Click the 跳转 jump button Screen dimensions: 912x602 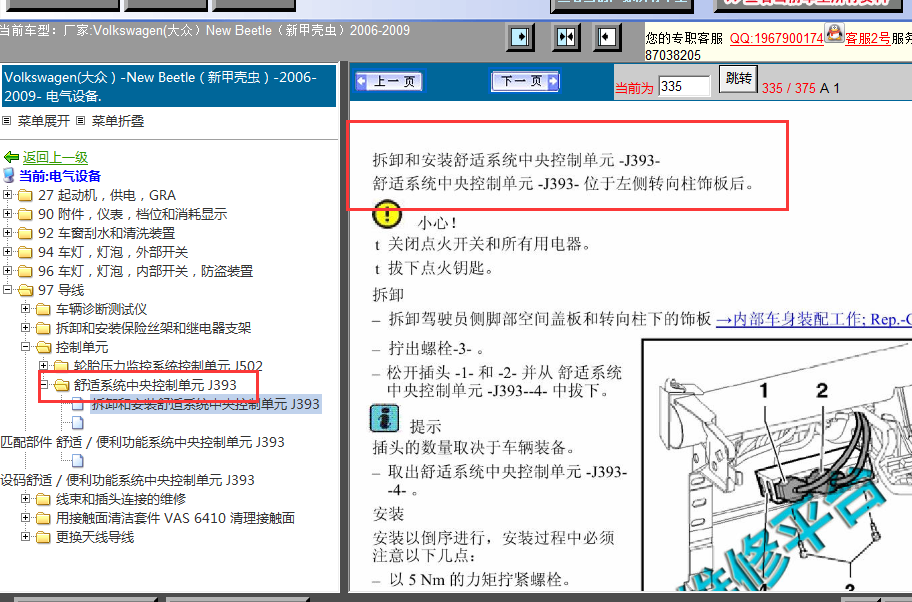point(739,79)
